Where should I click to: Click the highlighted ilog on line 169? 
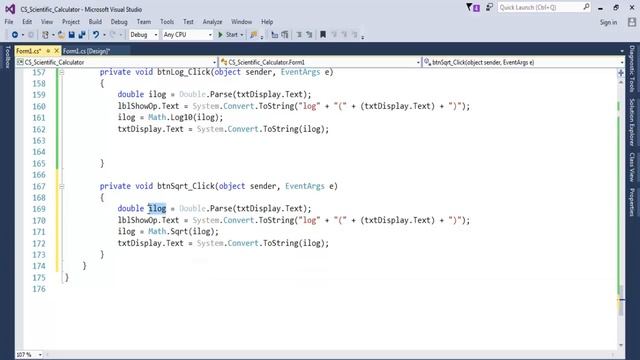coord(157,209)
